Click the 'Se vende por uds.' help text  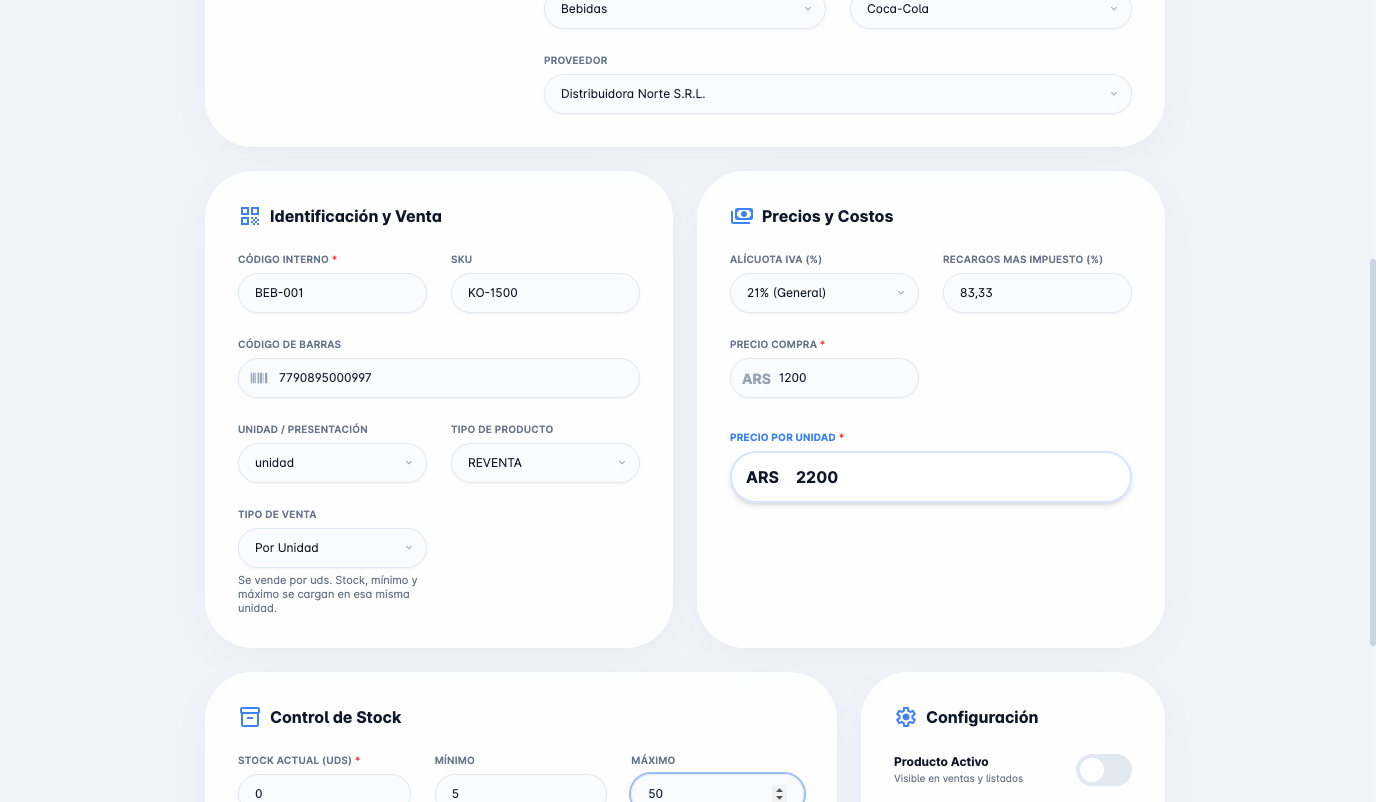[x=327, y=594]
